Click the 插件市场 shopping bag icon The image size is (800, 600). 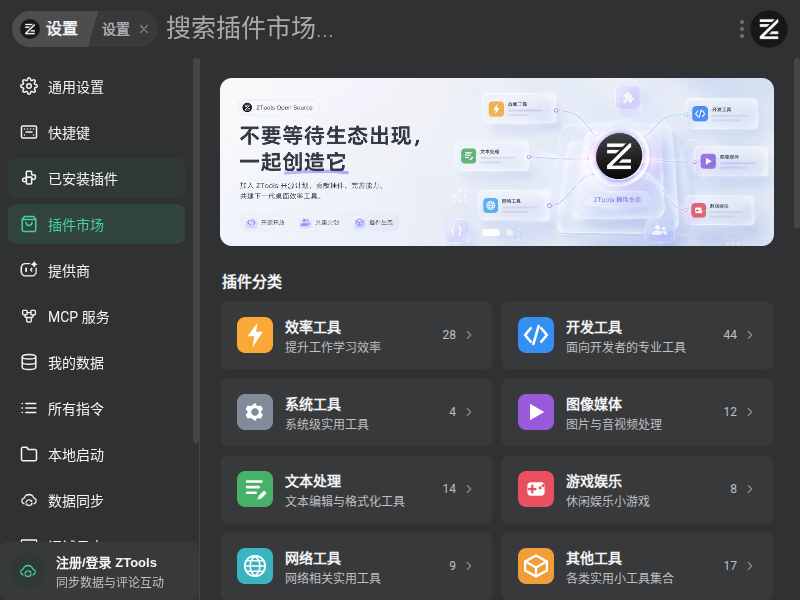click(29, 224)
